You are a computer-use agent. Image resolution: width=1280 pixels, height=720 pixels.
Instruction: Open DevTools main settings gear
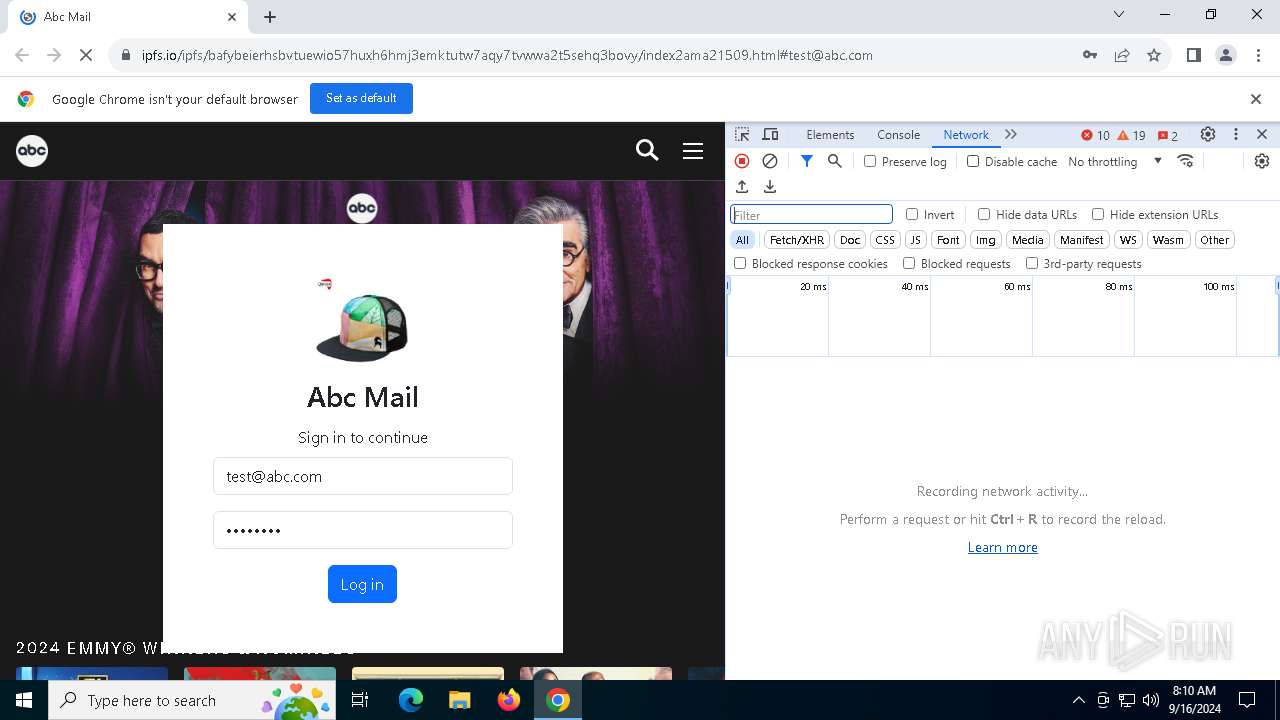coord(1208,135)
